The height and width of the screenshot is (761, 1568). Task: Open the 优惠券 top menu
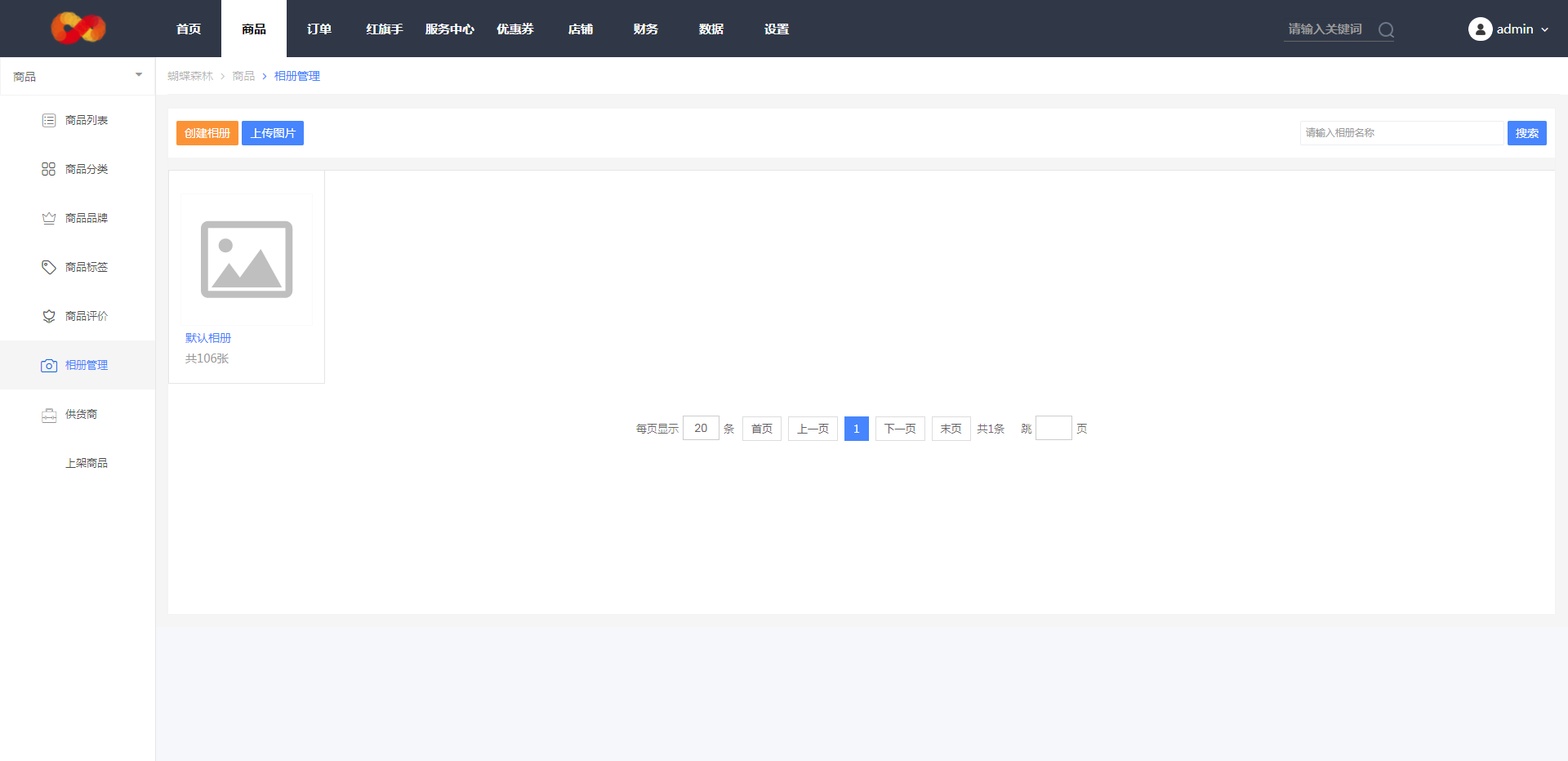tap(515, 29)
